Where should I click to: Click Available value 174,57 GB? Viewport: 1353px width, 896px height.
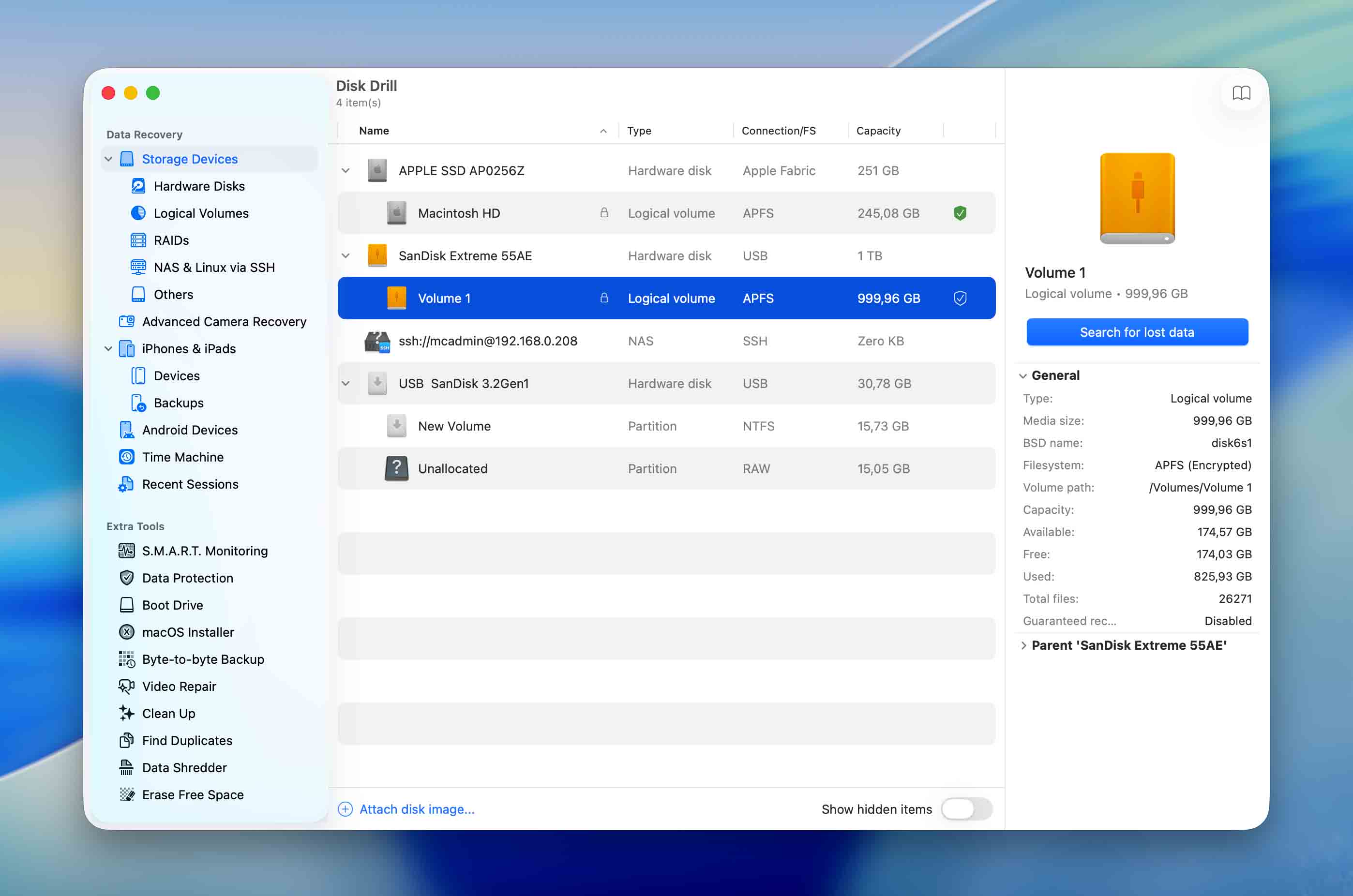pyautogui.click(x=1224, y=532)
